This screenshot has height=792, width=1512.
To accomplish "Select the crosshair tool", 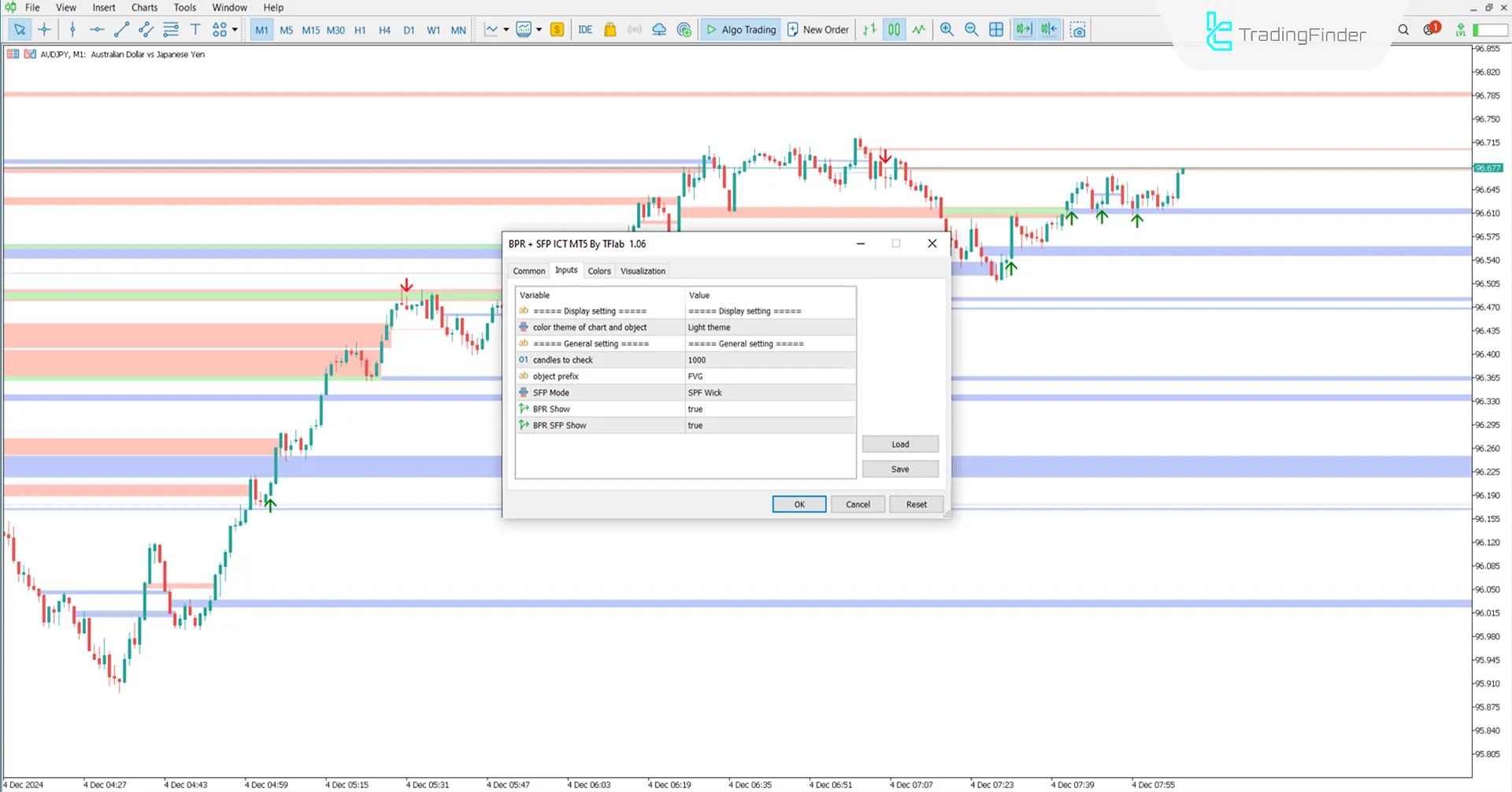I will [x=44, y=30].
